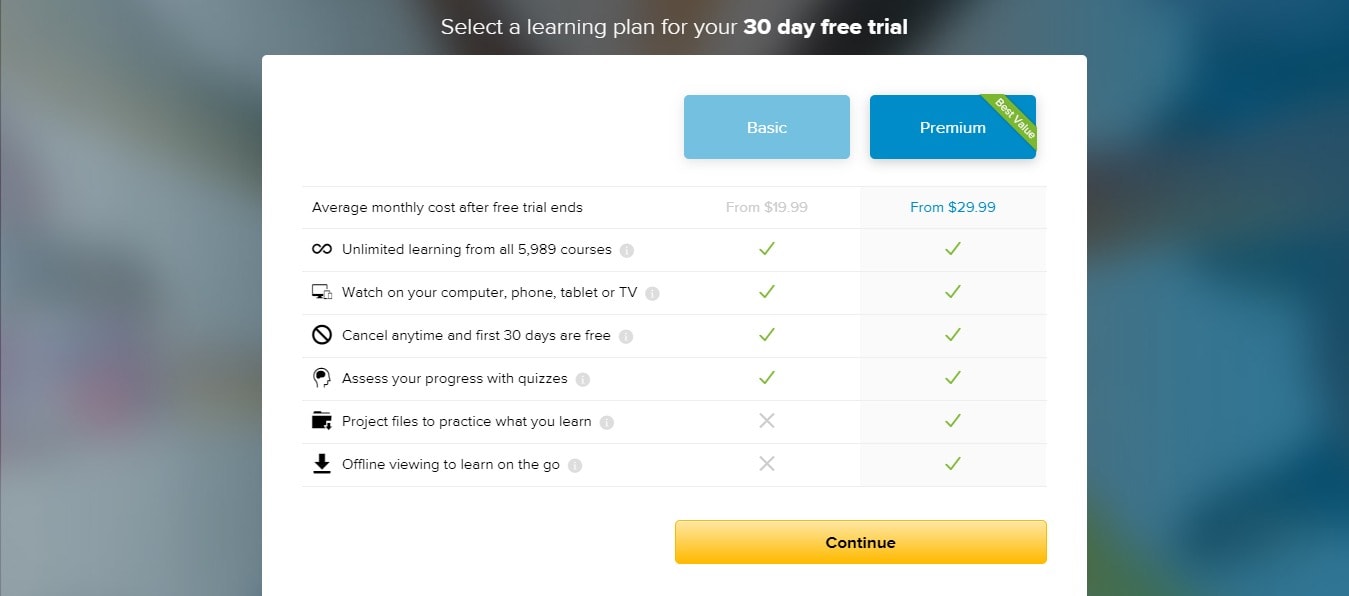The width and height of the screenshot is (1349, 596).
Task: Click the offline viewing download icon
Action: [x=322, y=464]
